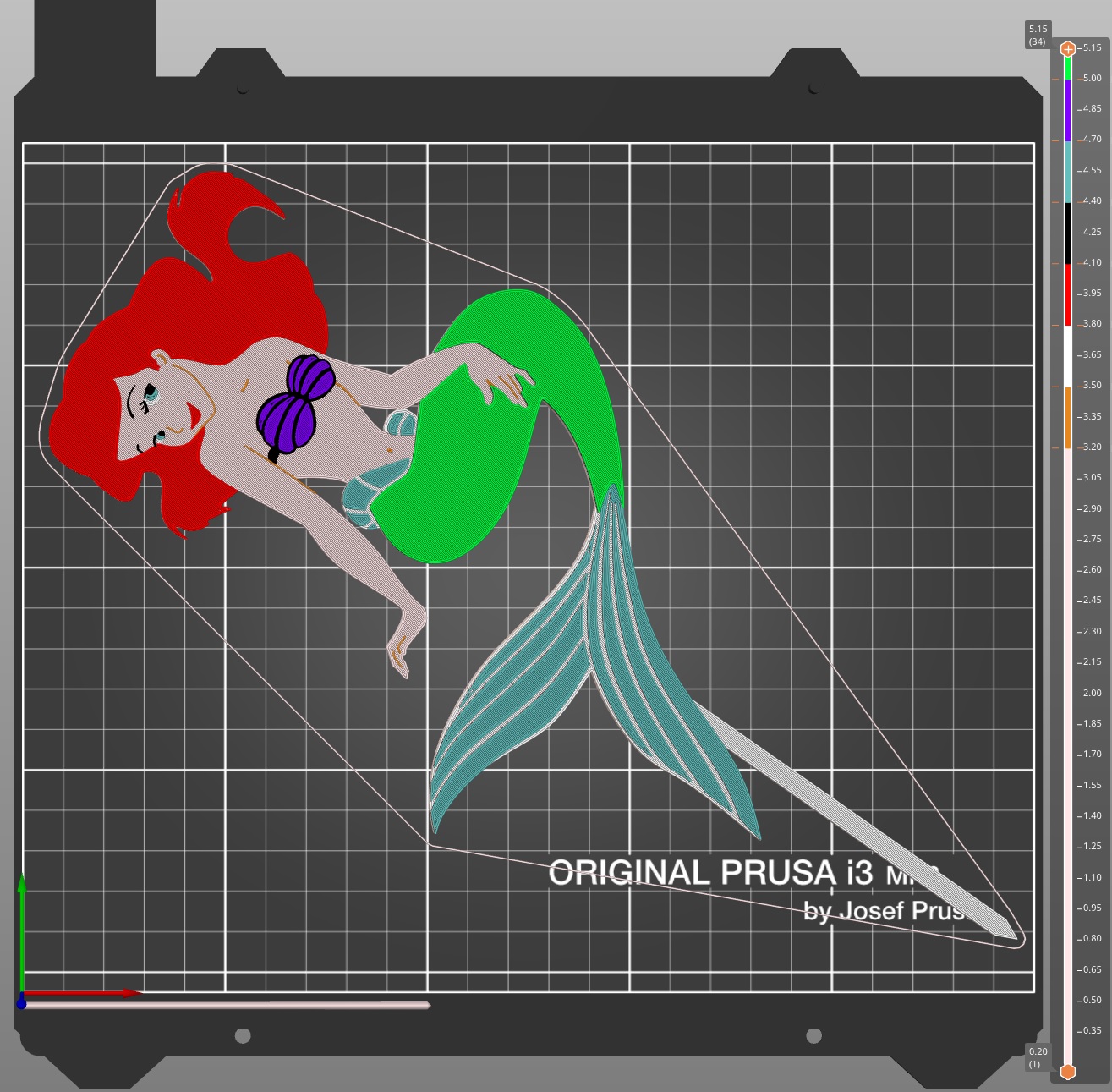1112x1092 pixels.
Task: Click the 3.65 height label on the ruler
Action: click(x=1092, y=354)
